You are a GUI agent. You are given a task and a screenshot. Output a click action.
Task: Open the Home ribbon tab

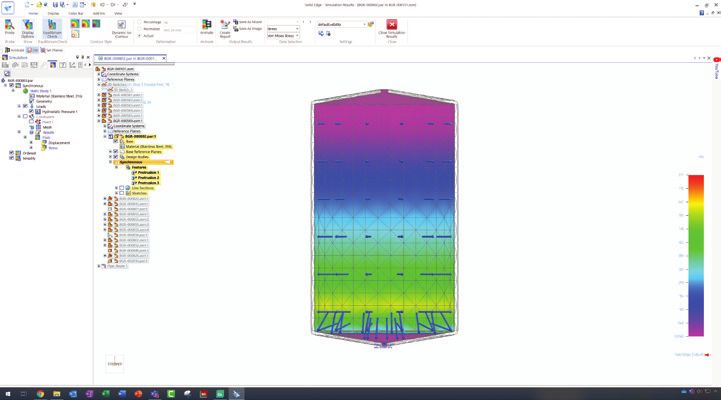pyautogui.click(x=33, y=14)
